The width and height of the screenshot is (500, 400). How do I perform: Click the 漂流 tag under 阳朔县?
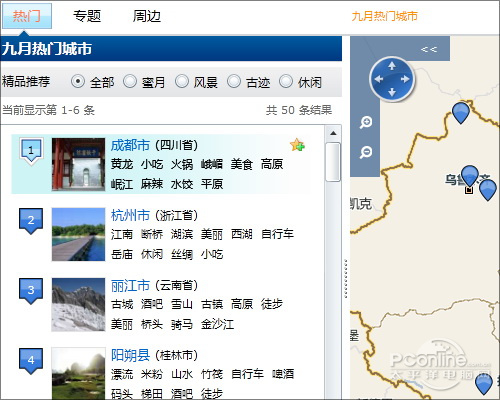click(122, 374)
